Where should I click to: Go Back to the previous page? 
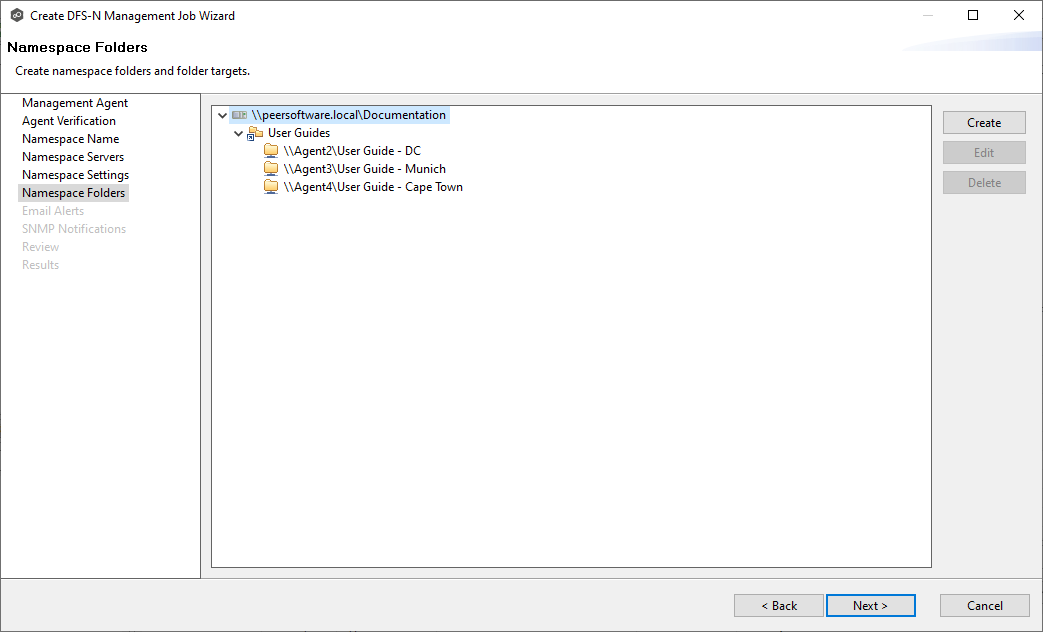point(779,606)
